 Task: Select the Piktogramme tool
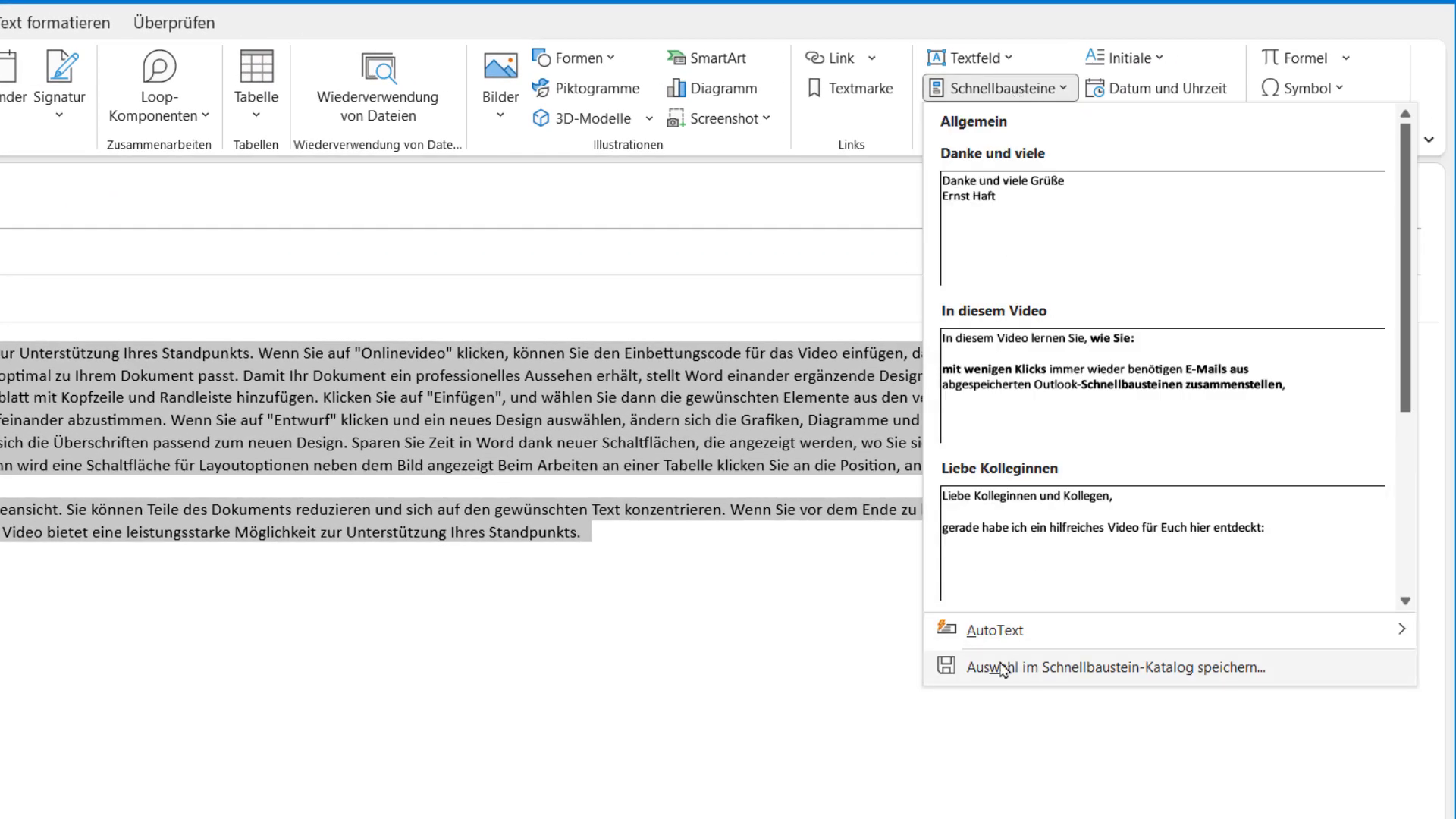(x=586, y=88)
